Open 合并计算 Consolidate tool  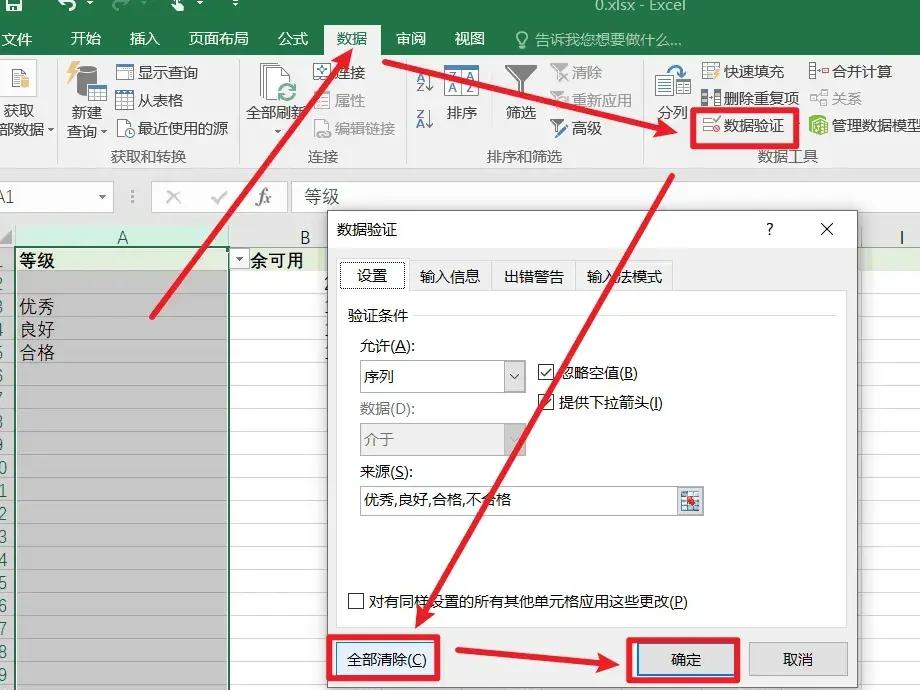pos(850,72)
